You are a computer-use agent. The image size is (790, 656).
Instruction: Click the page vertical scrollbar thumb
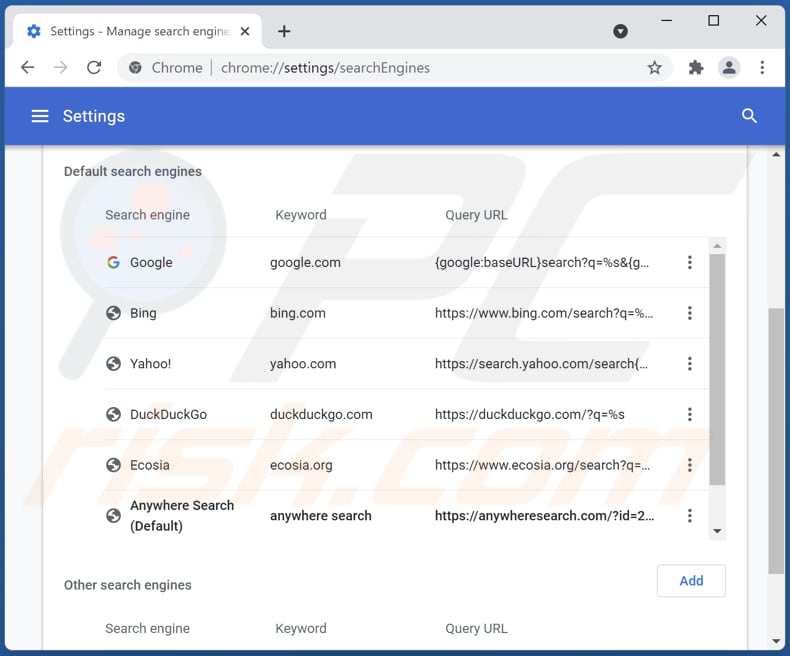(x=776, y=441)
